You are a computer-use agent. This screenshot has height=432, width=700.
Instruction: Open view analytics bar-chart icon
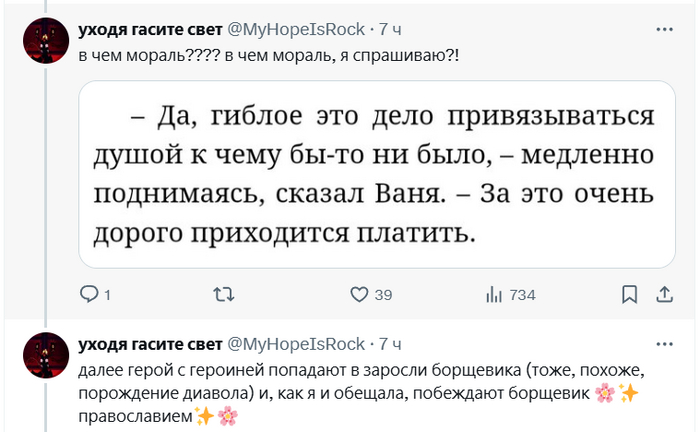(493, 294)
